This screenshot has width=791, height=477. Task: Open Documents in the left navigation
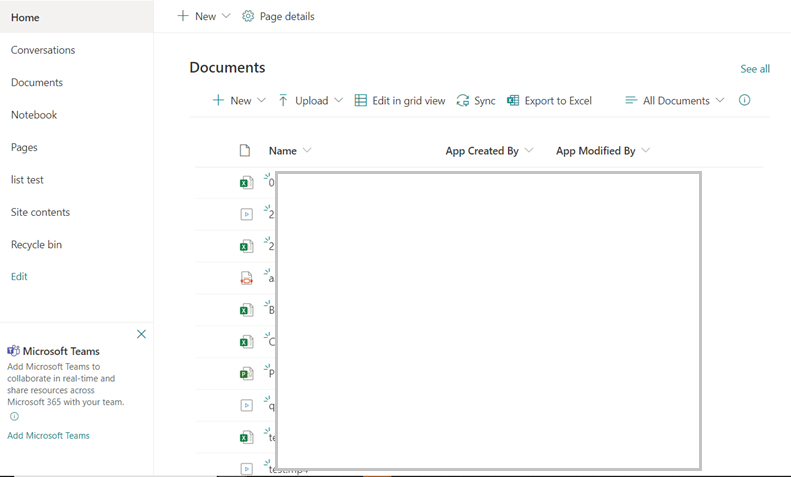point(37,82)
